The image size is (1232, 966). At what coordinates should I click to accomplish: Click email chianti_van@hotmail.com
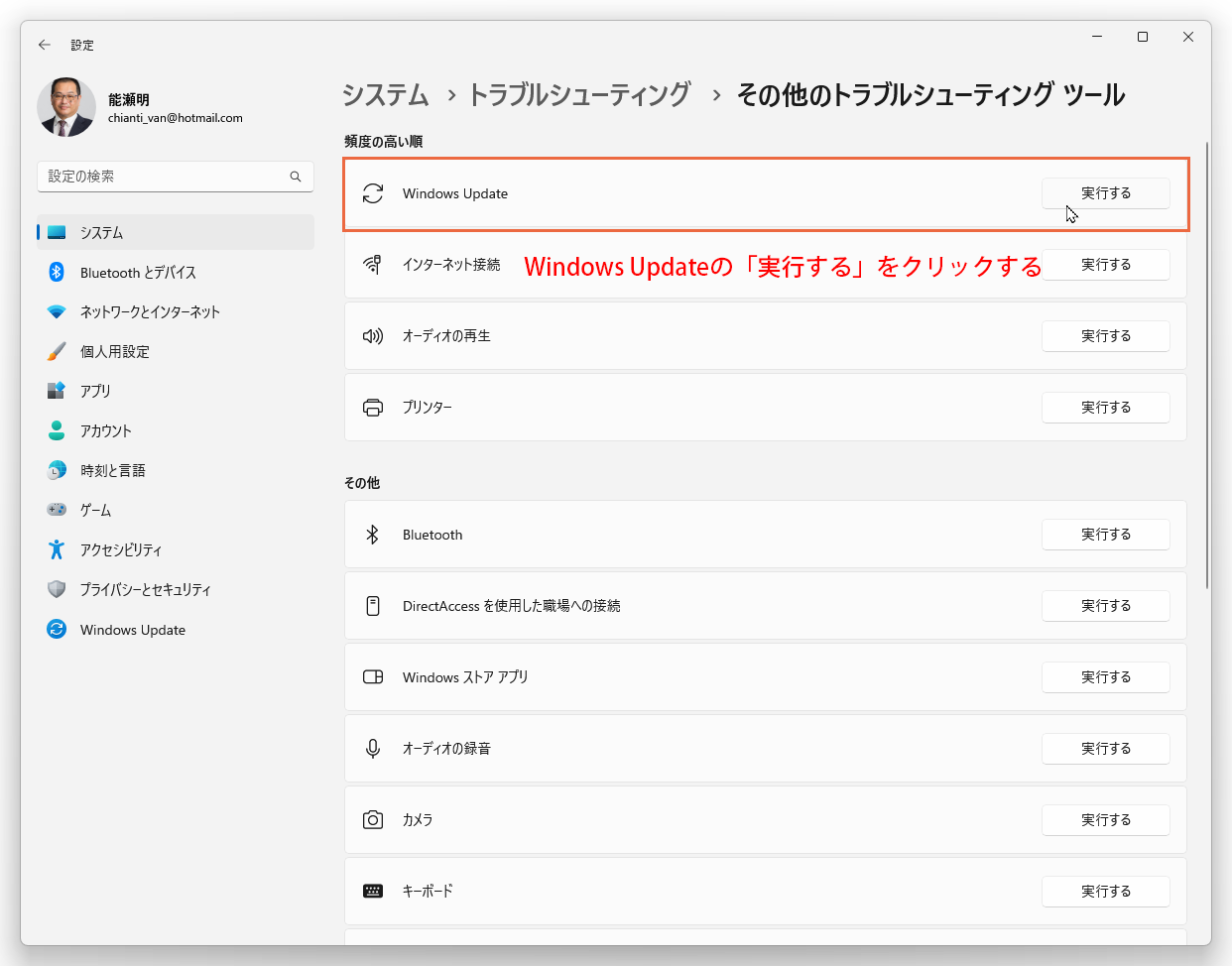point(176,118)
